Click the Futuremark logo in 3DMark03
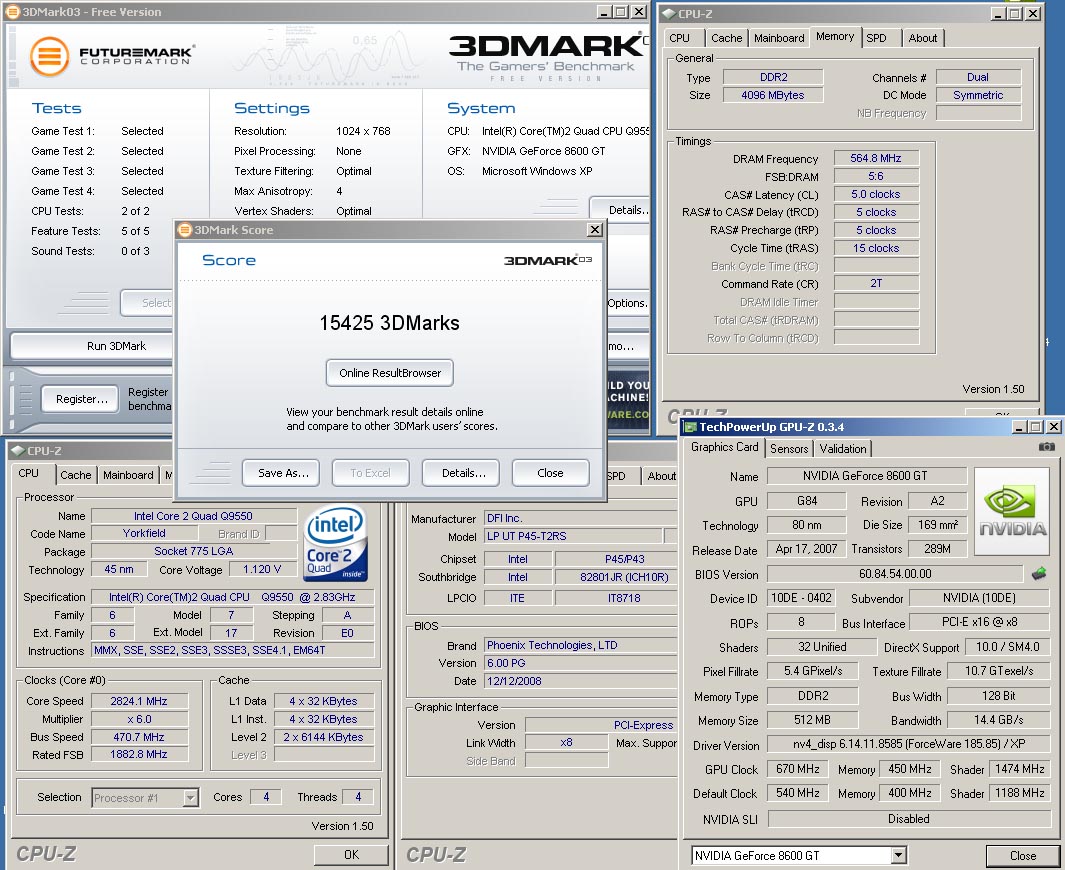1065x870 pixels. 112,56
